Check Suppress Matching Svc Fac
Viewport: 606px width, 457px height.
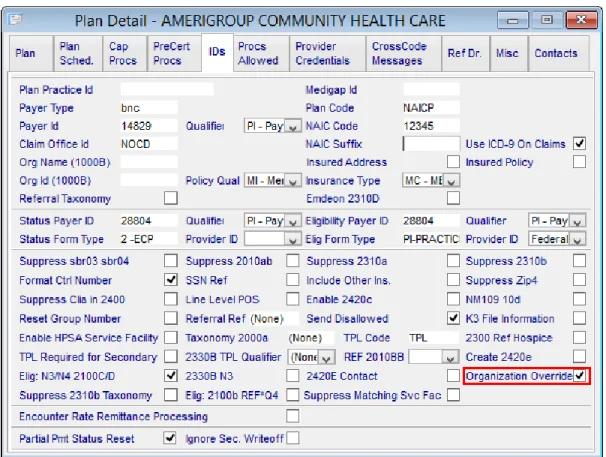click(x=453, y=395)
